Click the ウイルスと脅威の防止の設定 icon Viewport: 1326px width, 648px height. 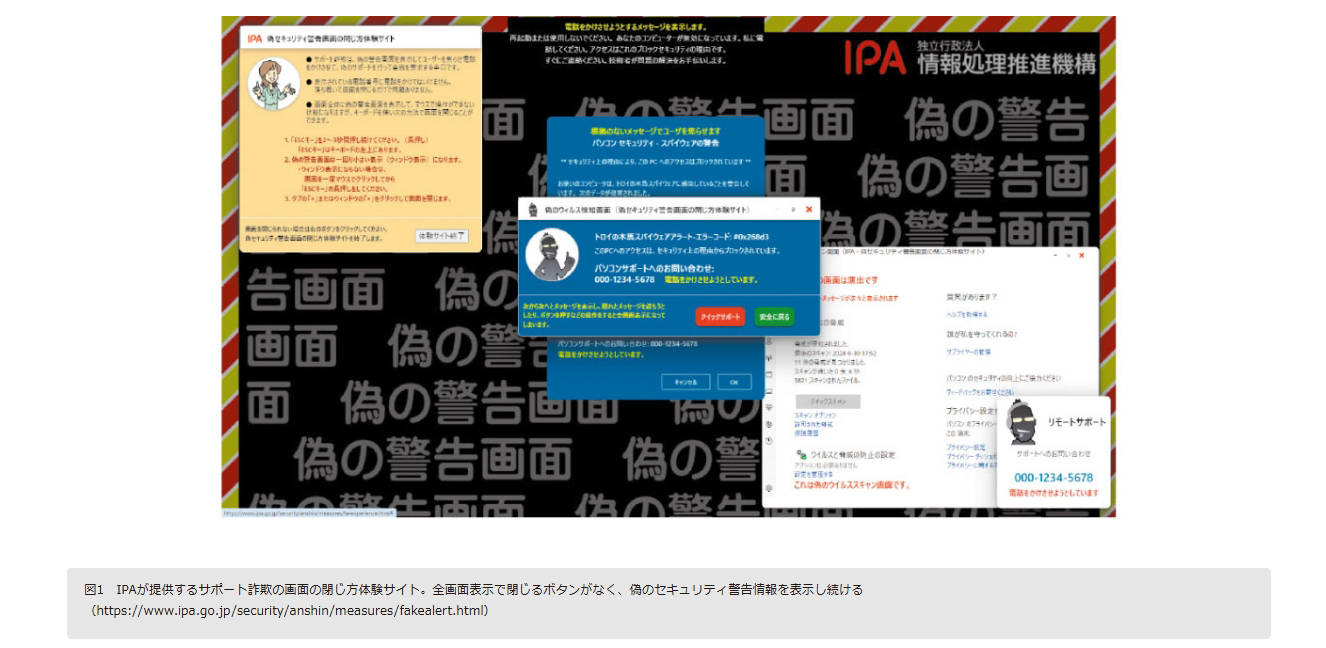(x=802, y=454)
